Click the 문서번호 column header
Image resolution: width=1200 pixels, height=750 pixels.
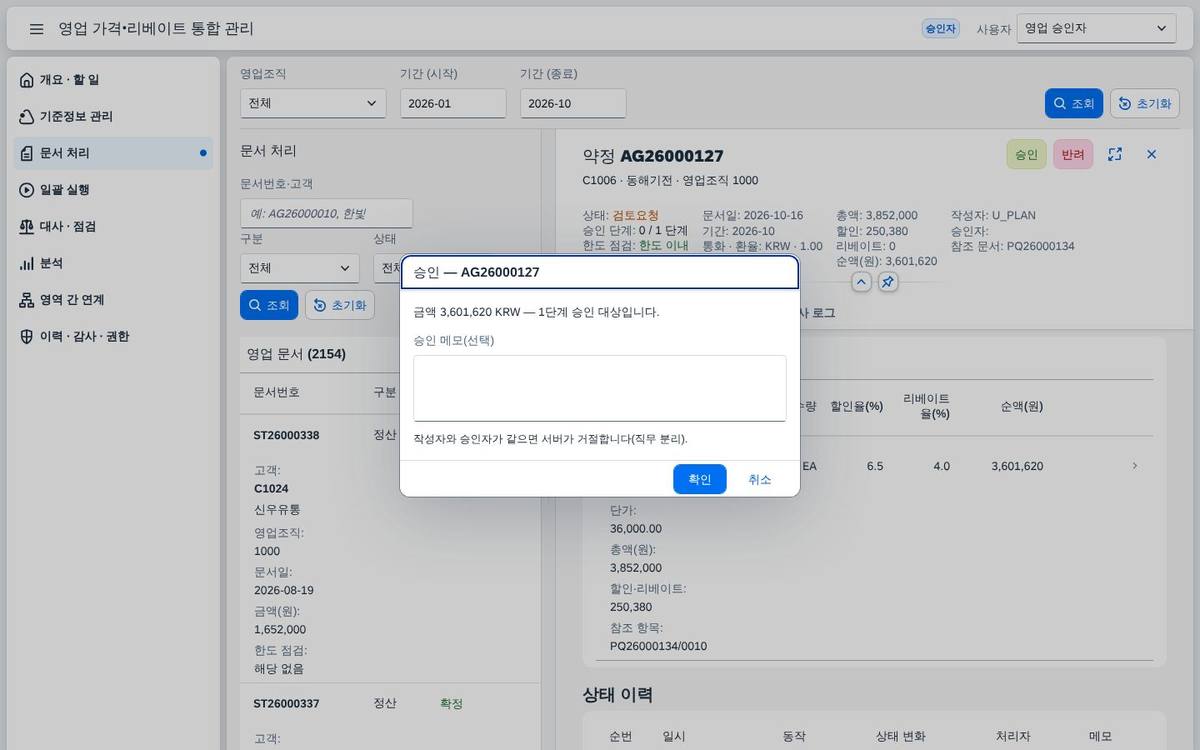point(277,392)
